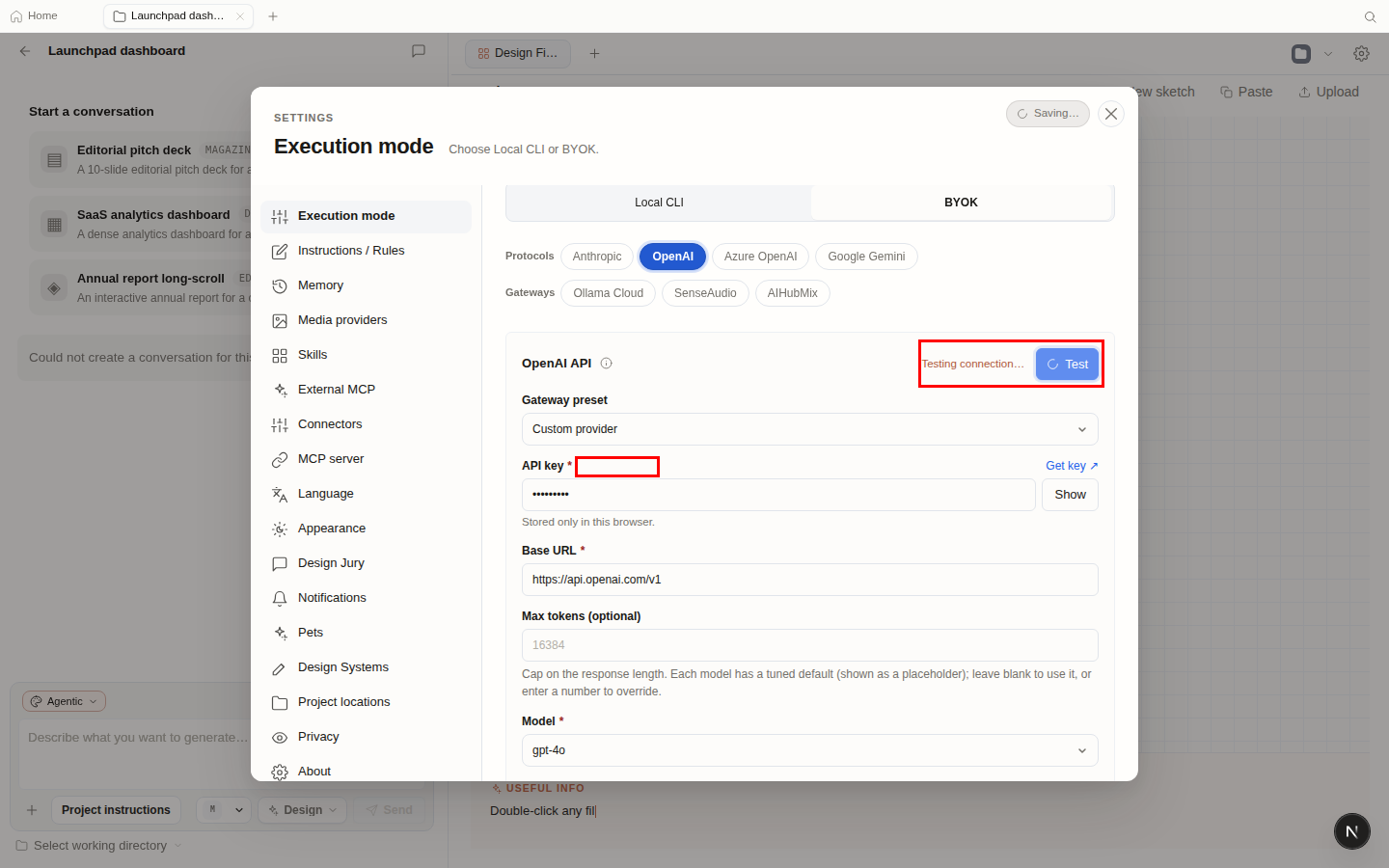Click the Base URL field
Viewport: 1389px width, 868px height.
tap(810, 580)
